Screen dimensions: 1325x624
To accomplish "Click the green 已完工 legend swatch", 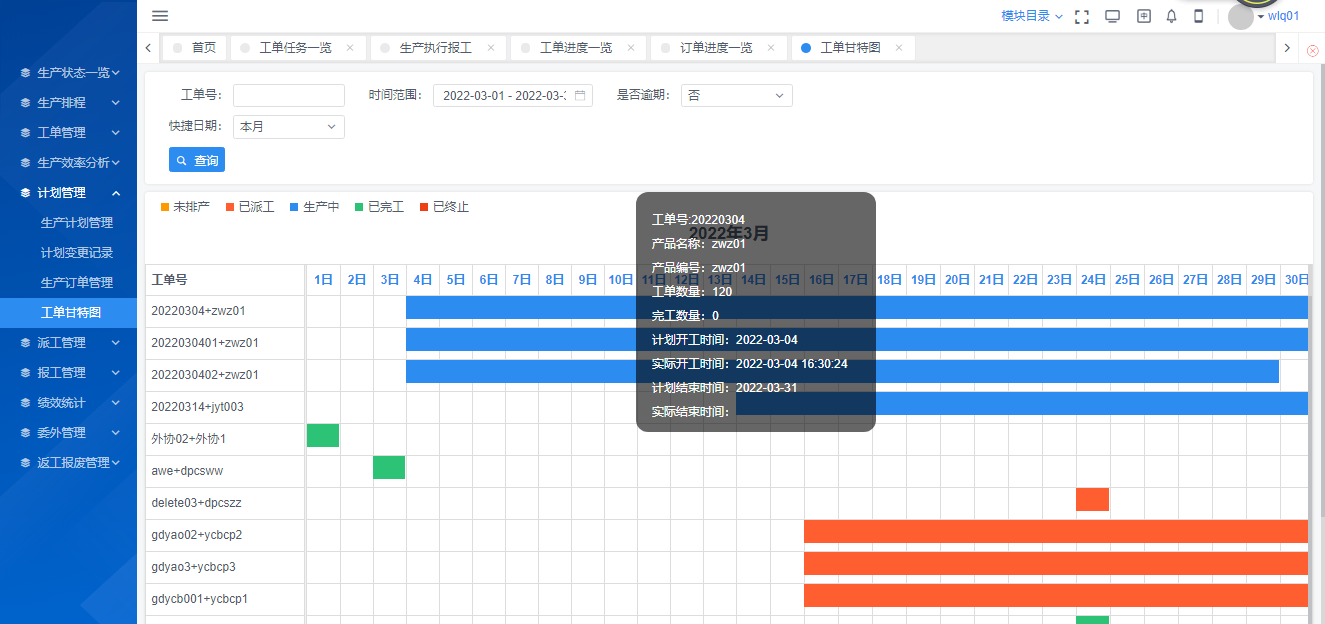I will click(359, 207).
